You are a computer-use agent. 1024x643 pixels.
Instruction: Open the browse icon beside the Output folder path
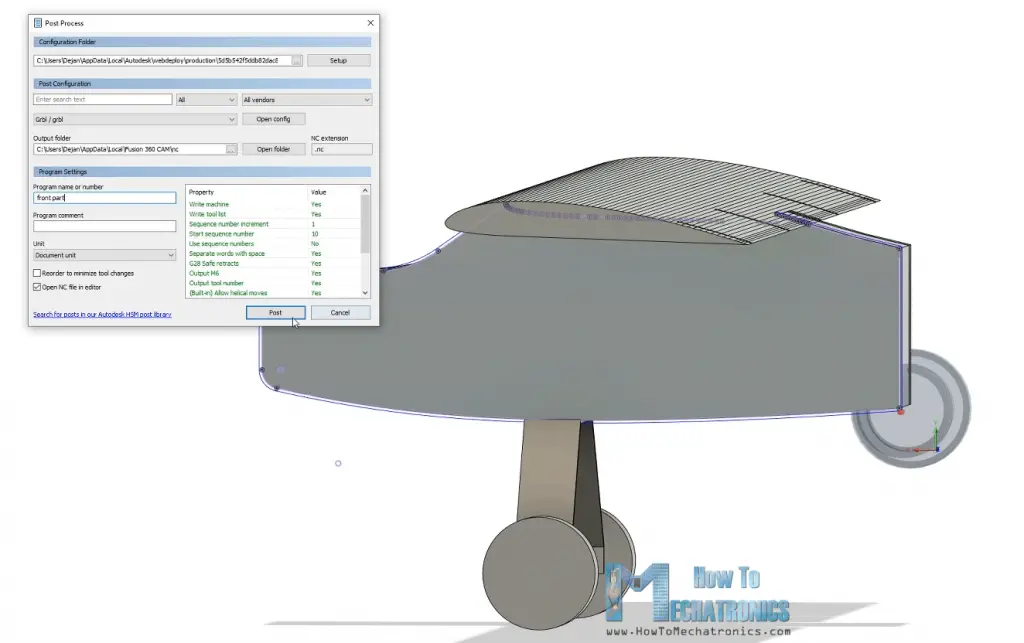point(231,147)
